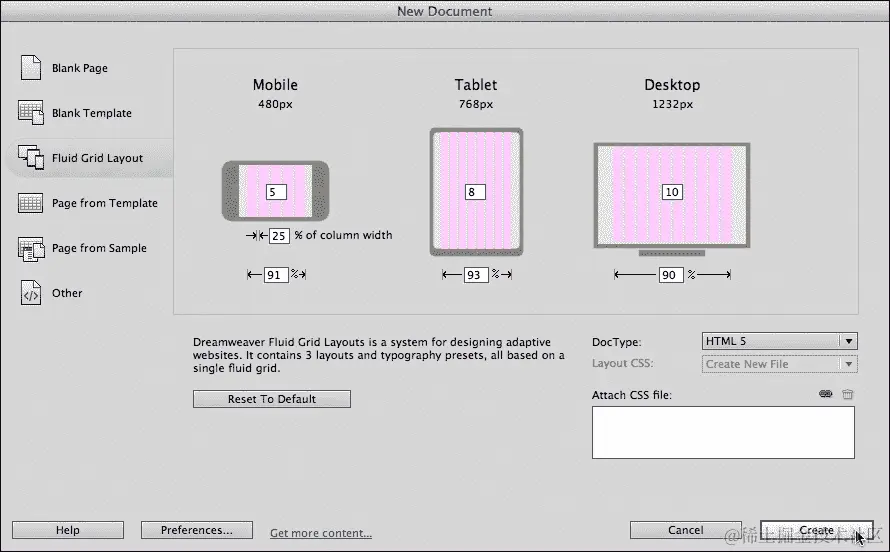This screenshot has width=890, height=552.
Task: Click the Dreamweaver Fluid Grid Layouts description text
Action: click(379, 355)
